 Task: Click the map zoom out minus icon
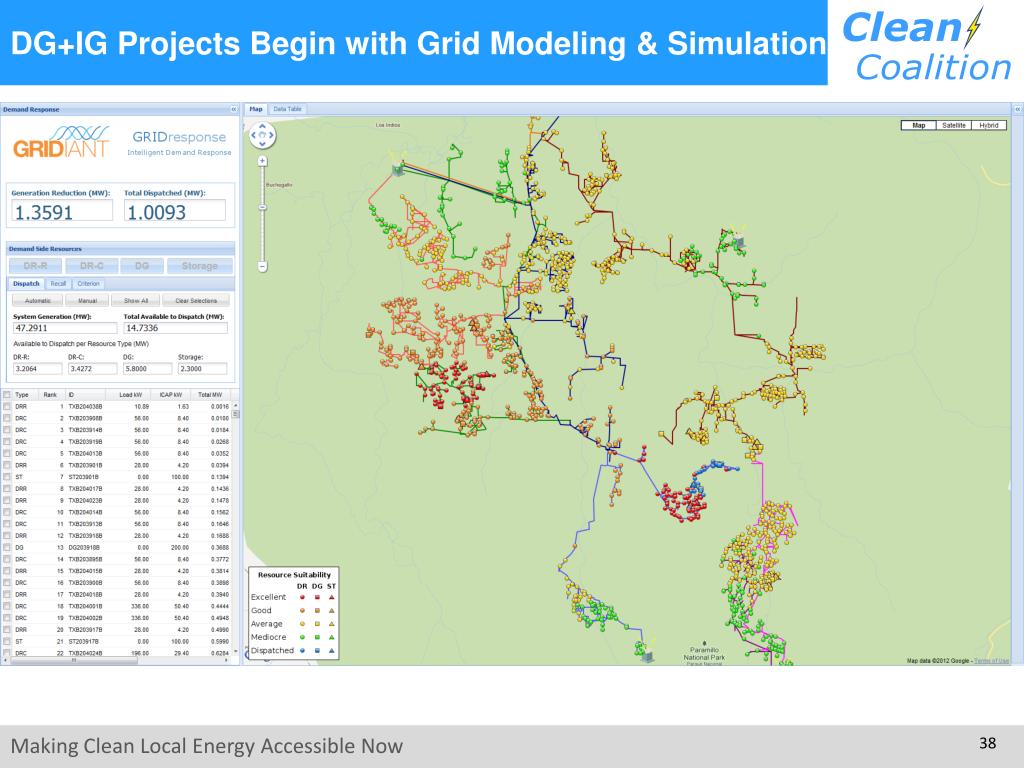coord(263,266)
